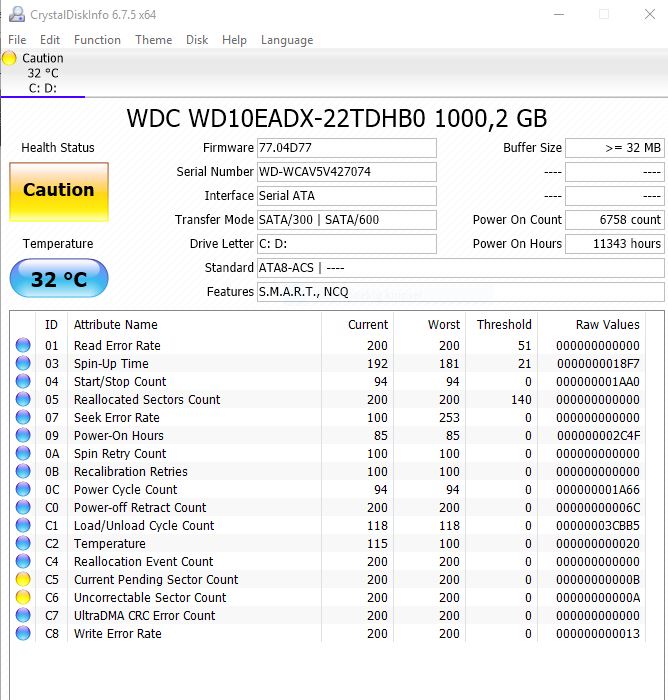
Task: Click yellow icon for Current Pending Sector Count
Action: (23, 579)
